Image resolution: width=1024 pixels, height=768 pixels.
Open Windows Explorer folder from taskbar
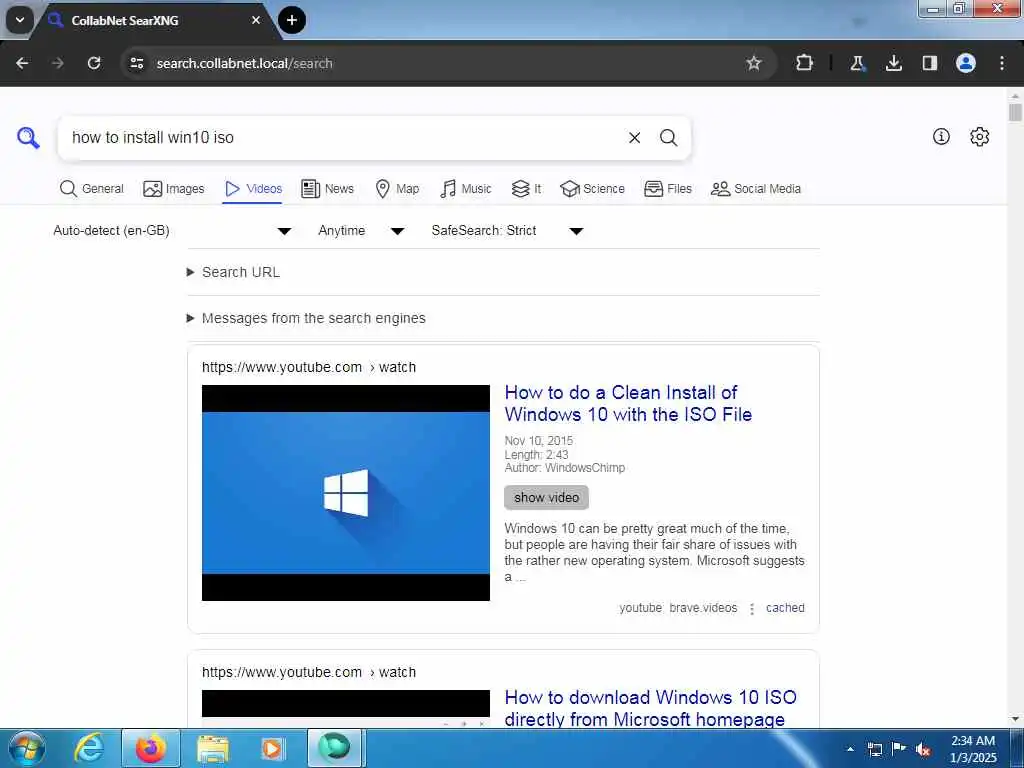[x=213, y=749]
